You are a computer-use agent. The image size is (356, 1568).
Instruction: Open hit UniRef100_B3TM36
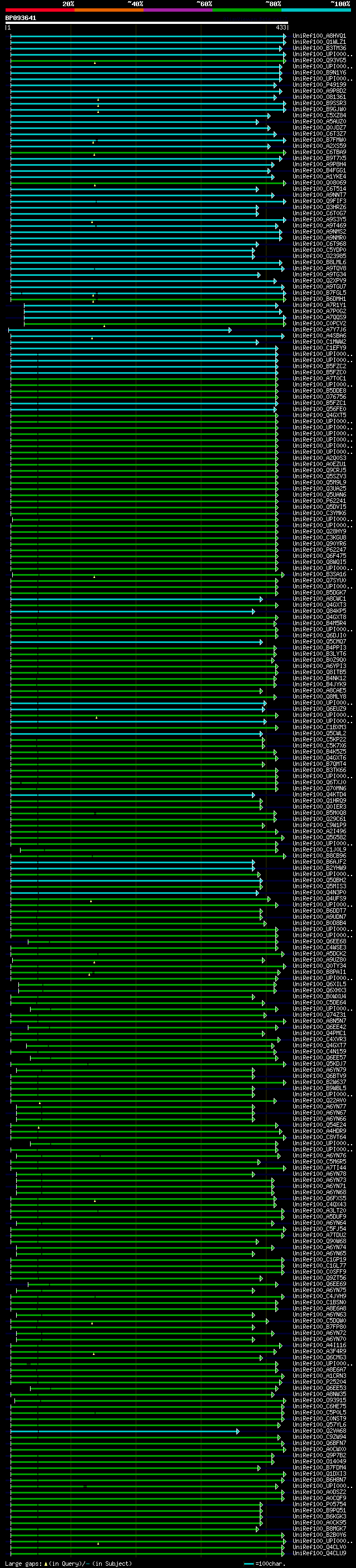[319, 48]
